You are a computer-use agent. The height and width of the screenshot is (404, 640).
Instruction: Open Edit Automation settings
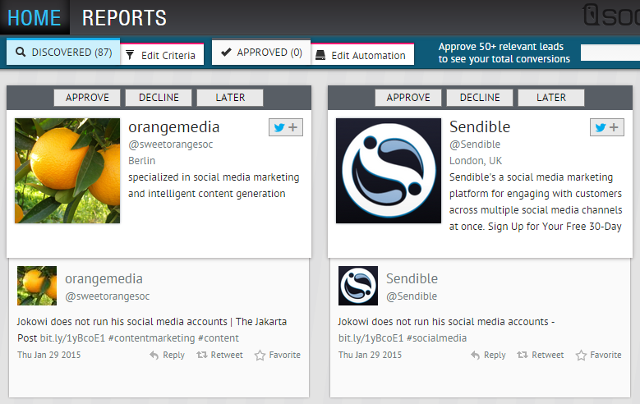click(360, 55)
